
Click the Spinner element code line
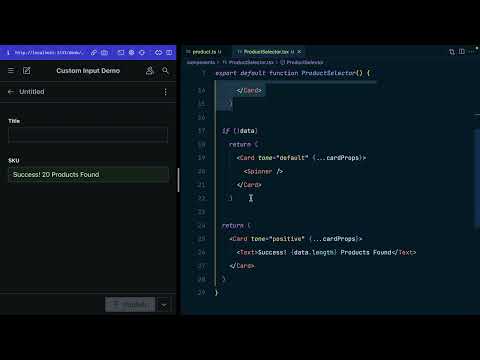click(263, 171)
